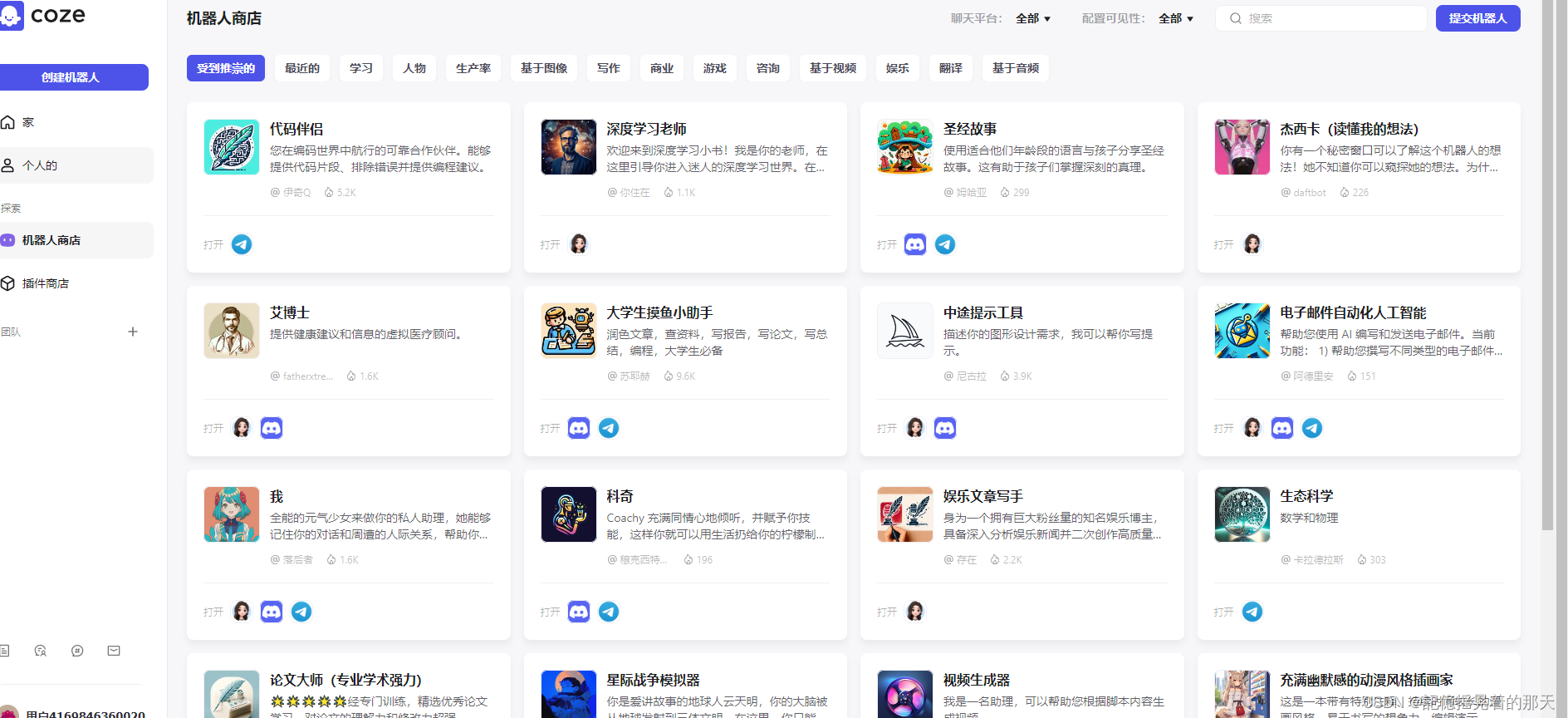
Task: Open the 代码伴侣 bot thumbnail
Action: [232, 147]
